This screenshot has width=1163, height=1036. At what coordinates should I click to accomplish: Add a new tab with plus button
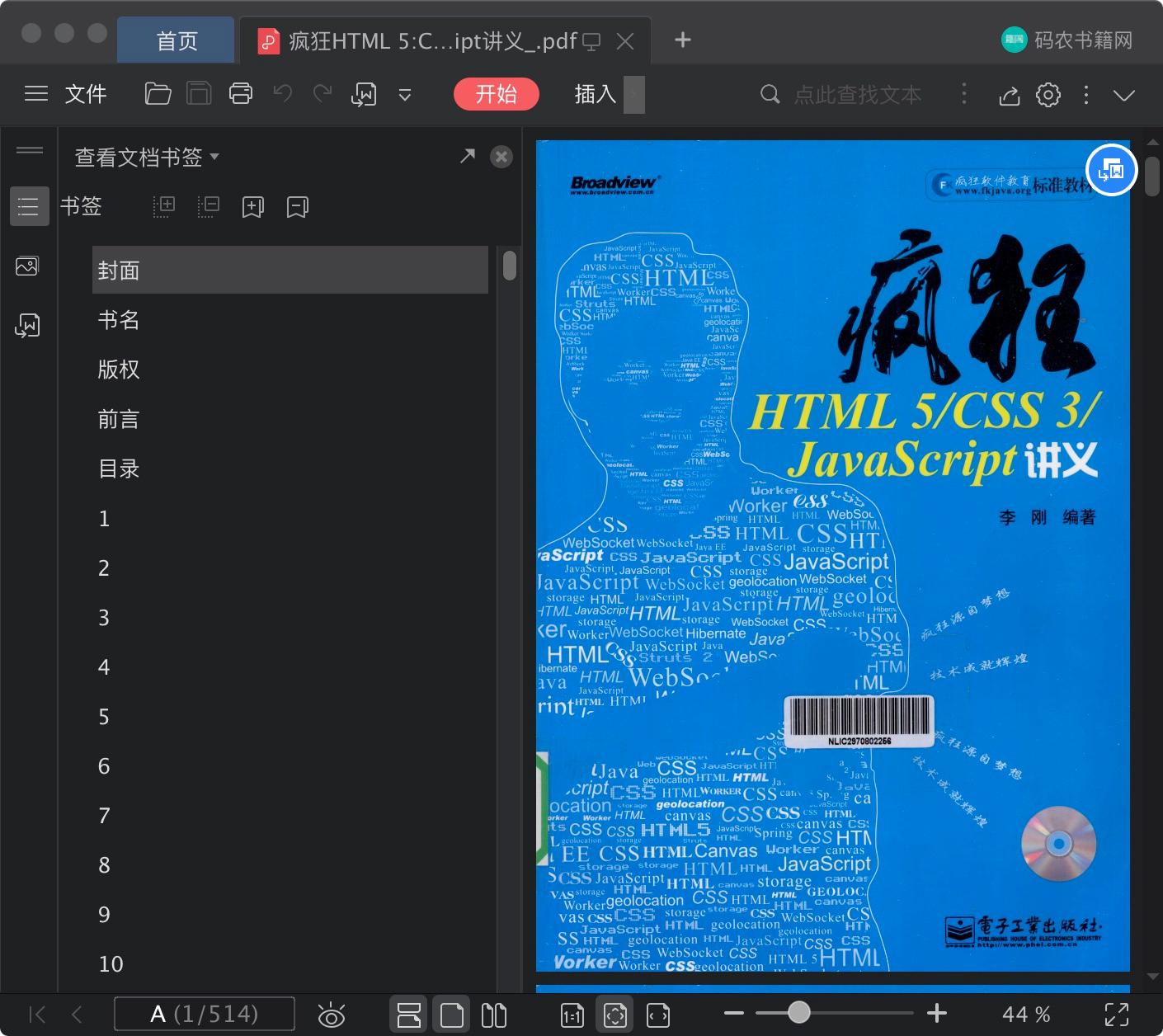click(683, 40)
